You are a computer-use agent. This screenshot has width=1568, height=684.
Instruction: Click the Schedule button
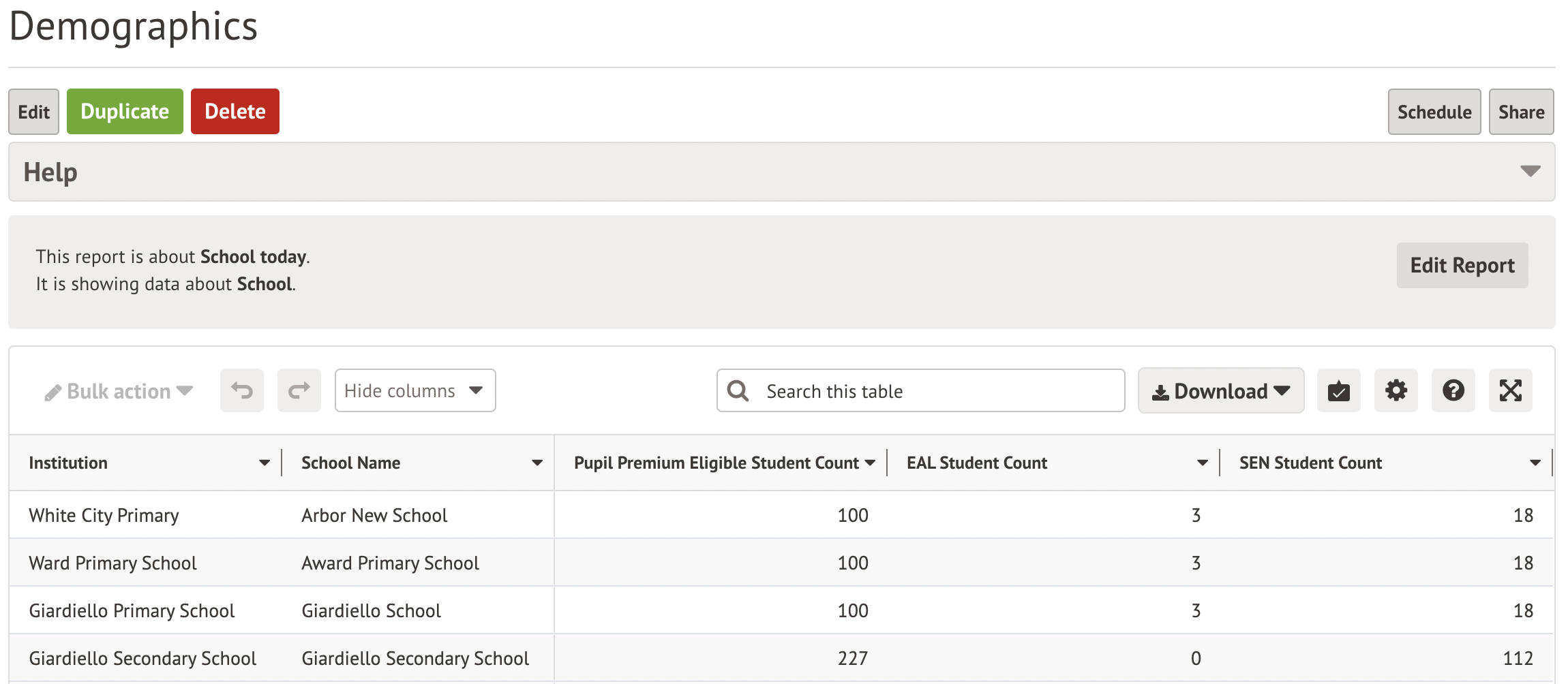pyautogui.click(x=1434, y=112)
